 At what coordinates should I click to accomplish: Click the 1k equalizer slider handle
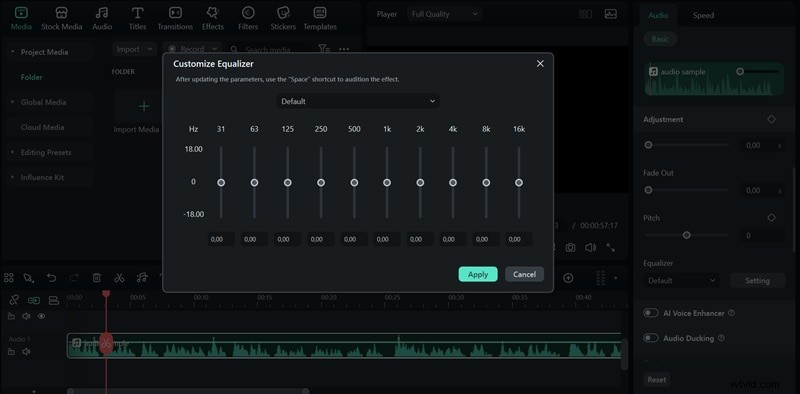[387, 183]
